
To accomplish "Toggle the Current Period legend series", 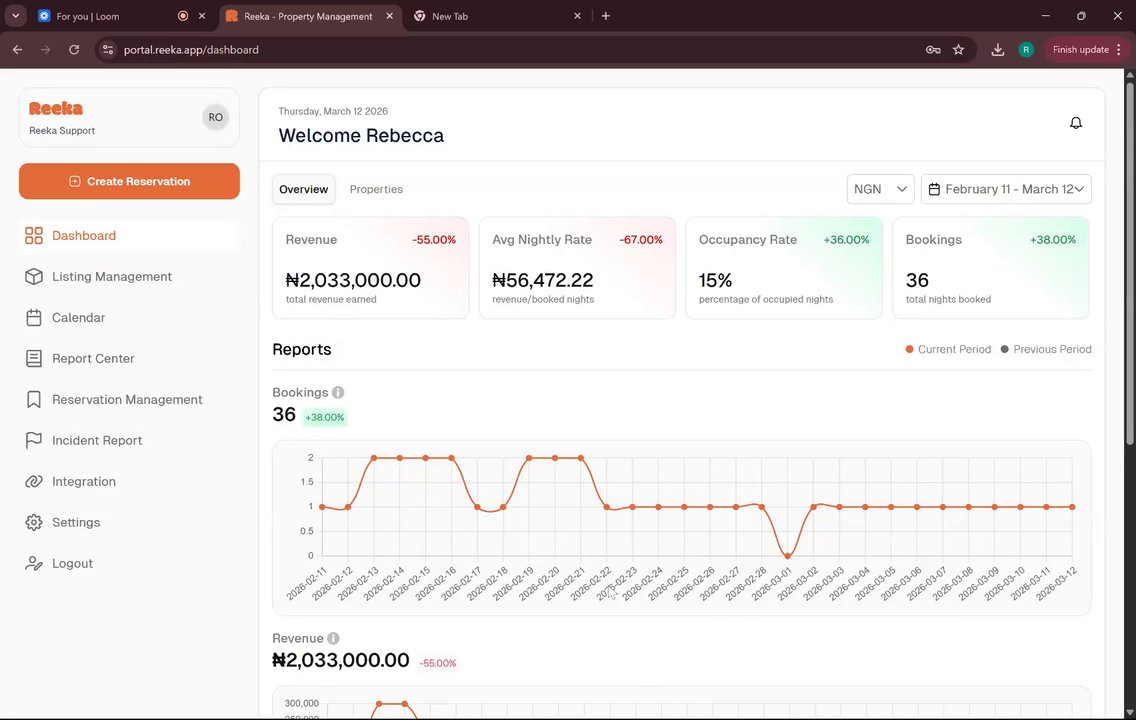I will click(x=948, y=349).
